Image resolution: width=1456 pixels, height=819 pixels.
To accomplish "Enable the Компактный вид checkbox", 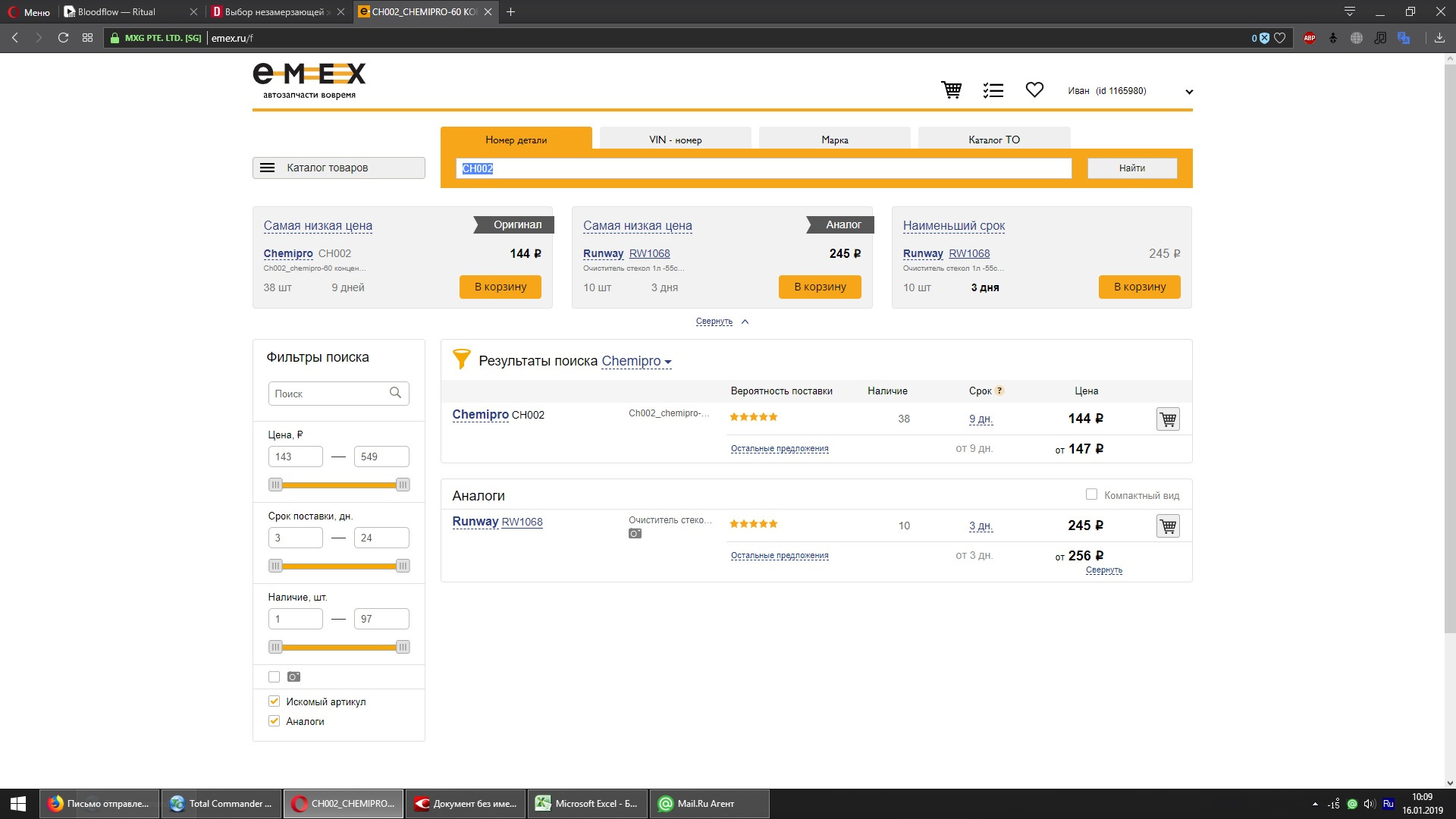I will point(1091,494).
